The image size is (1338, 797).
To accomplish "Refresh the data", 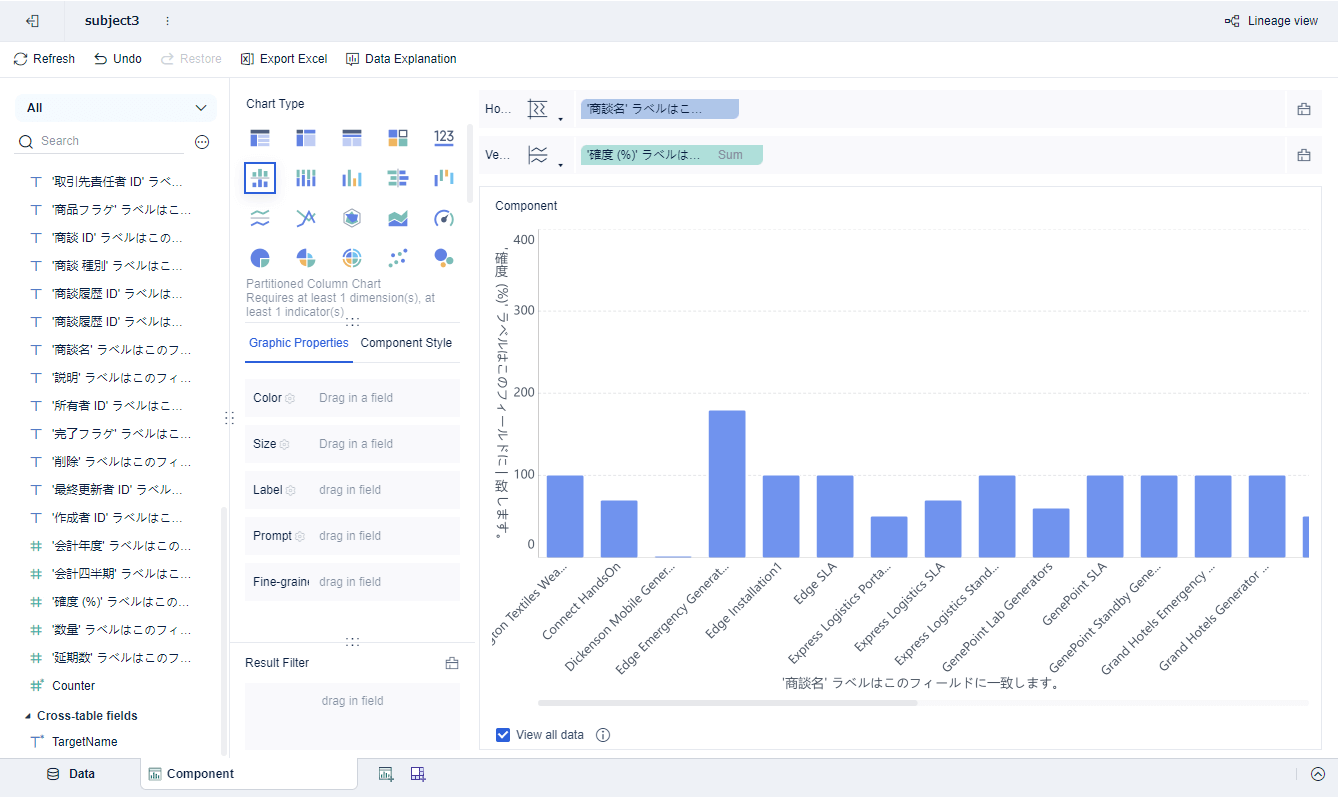I will point(44,59).
